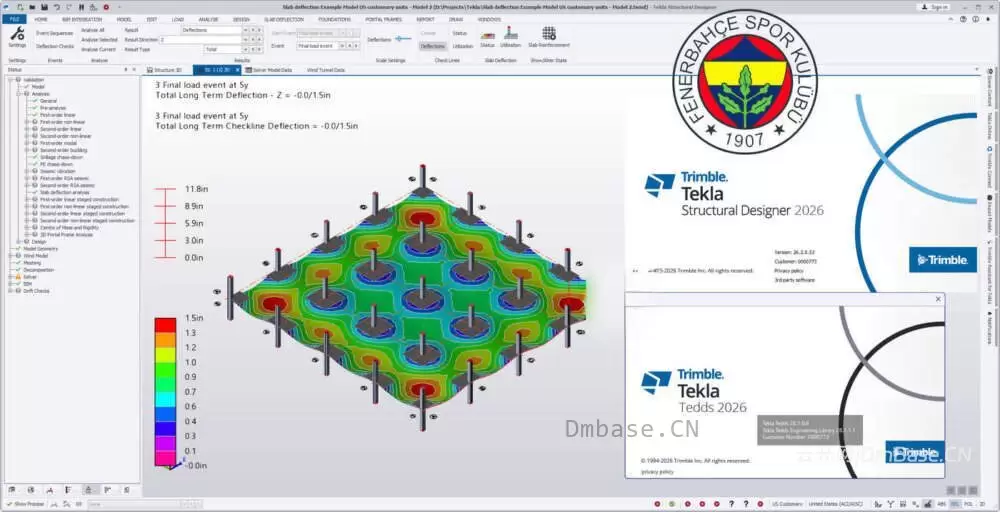Screen dimensions: 1000x512
Task: Click the Slab Deflection Utilization icon
Action: [510, 34]
